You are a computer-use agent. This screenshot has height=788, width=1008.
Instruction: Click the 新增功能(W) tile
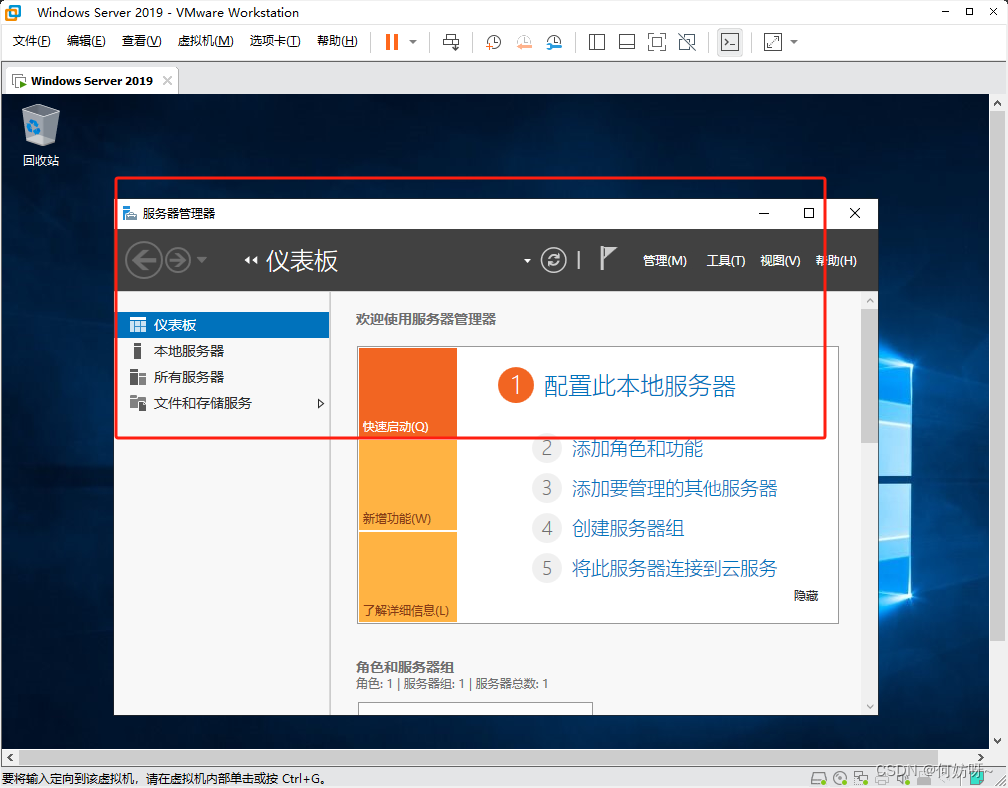click(x=408, y=484)
